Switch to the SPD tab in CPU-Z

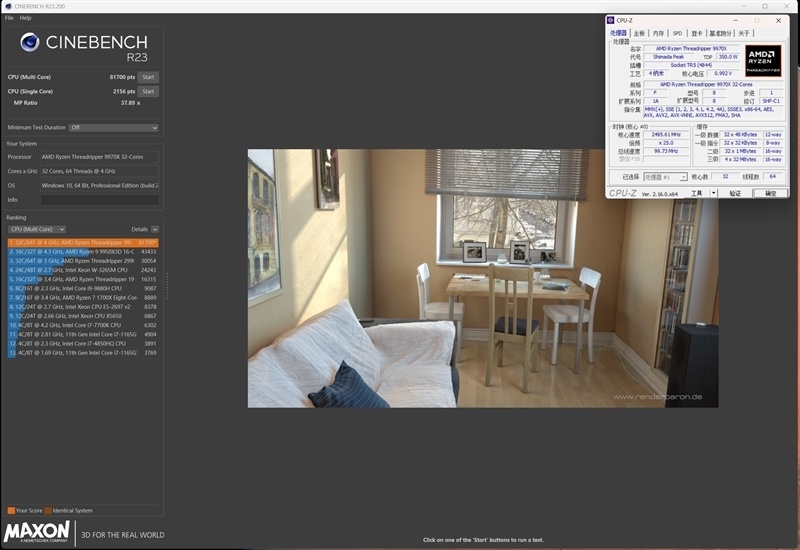(677, 33)
